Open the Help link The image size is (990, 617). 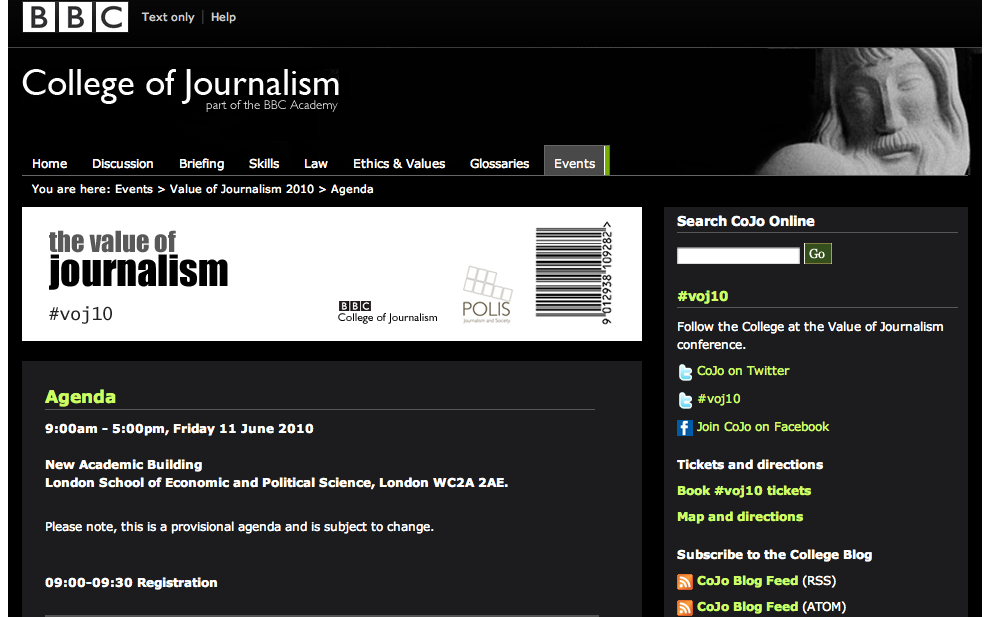(223, 17)
